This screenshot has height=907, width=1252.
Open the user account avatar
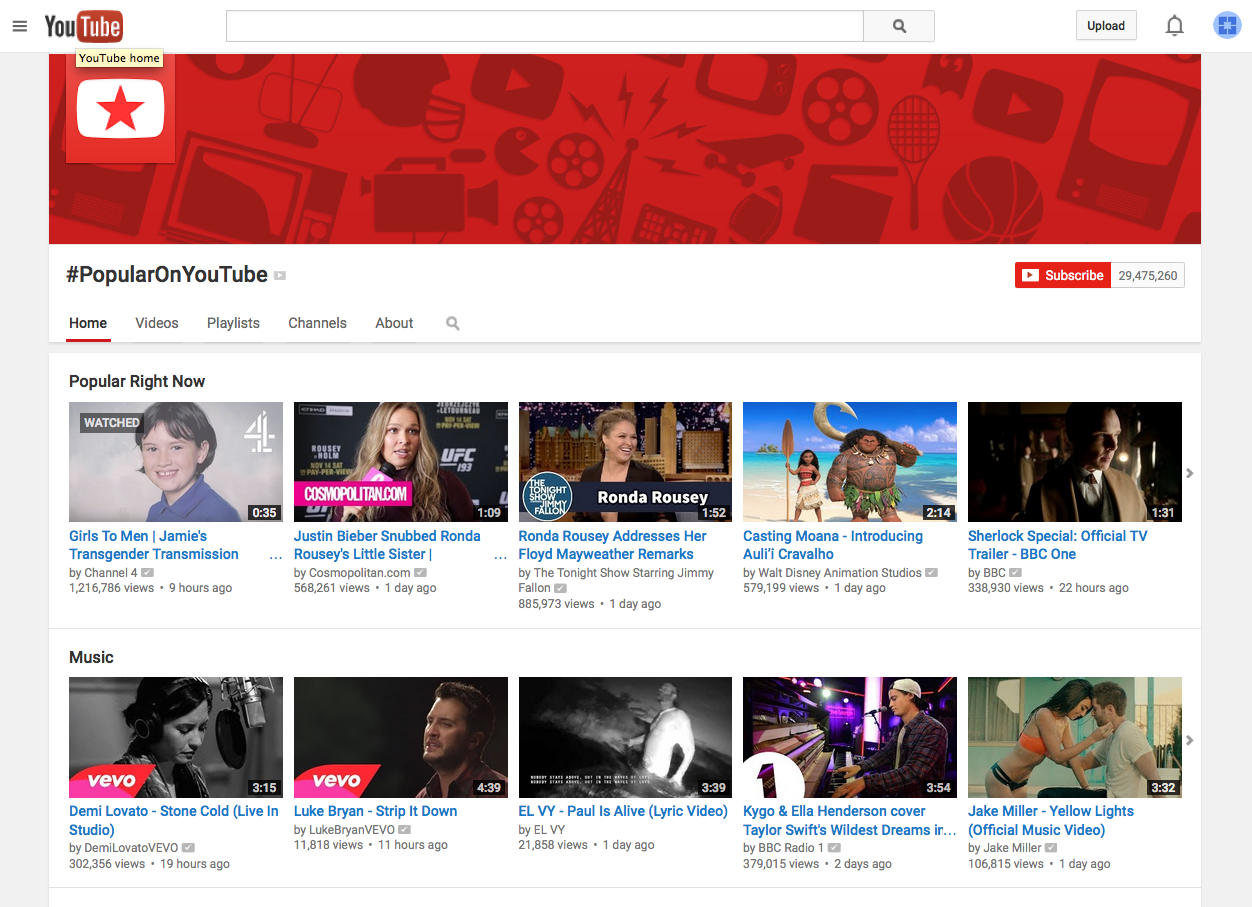[1227, 26]
